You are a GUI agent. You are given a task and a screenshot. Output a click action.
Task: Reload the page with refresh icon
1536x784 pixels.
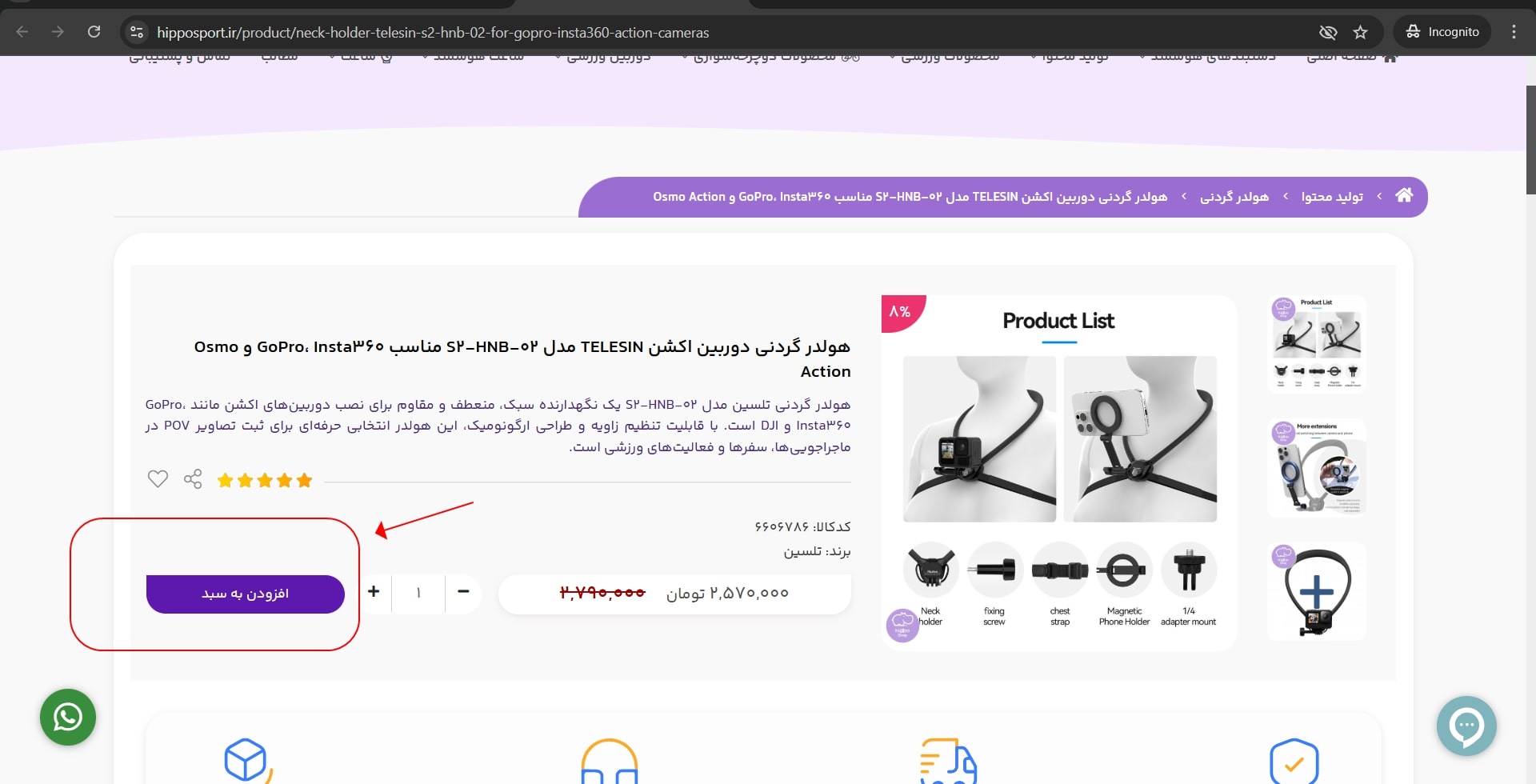click(x=94, y=32)
